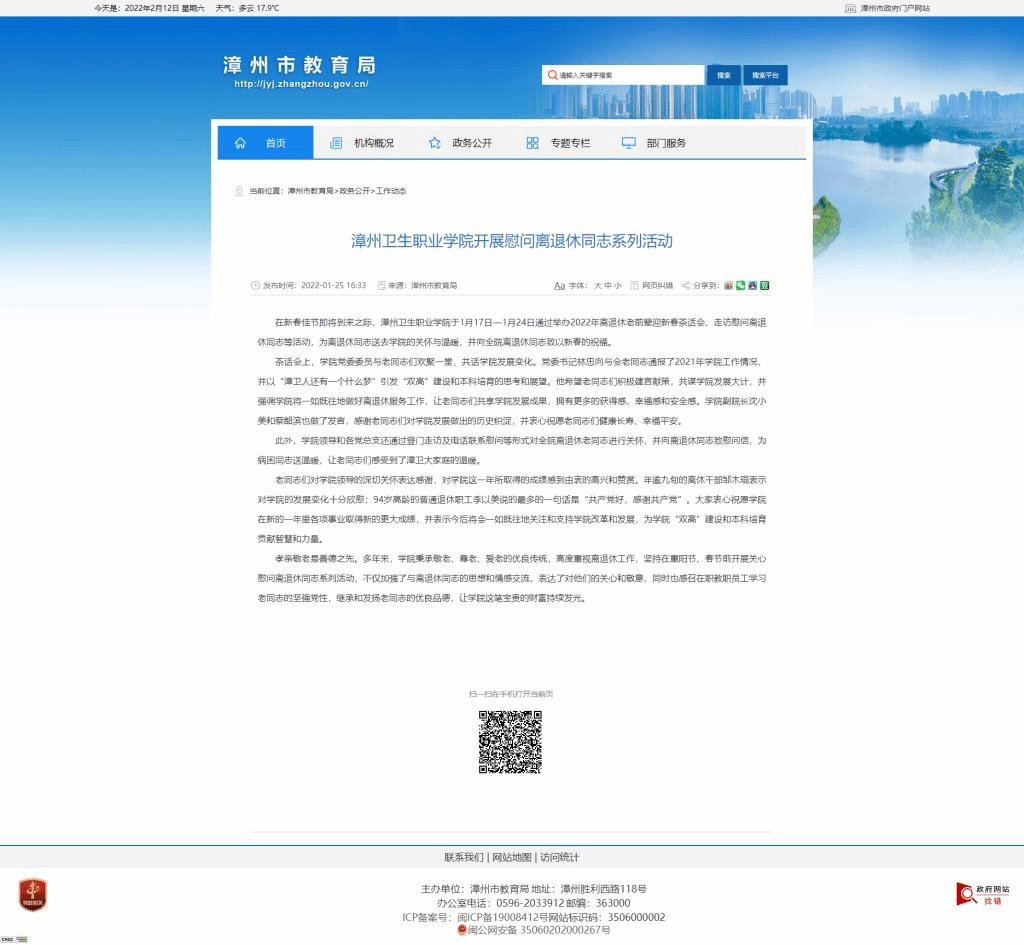Viewport: 1024px width, 945px height.
Task: Open 部门服务 navigation item
Action: point(655,143)
